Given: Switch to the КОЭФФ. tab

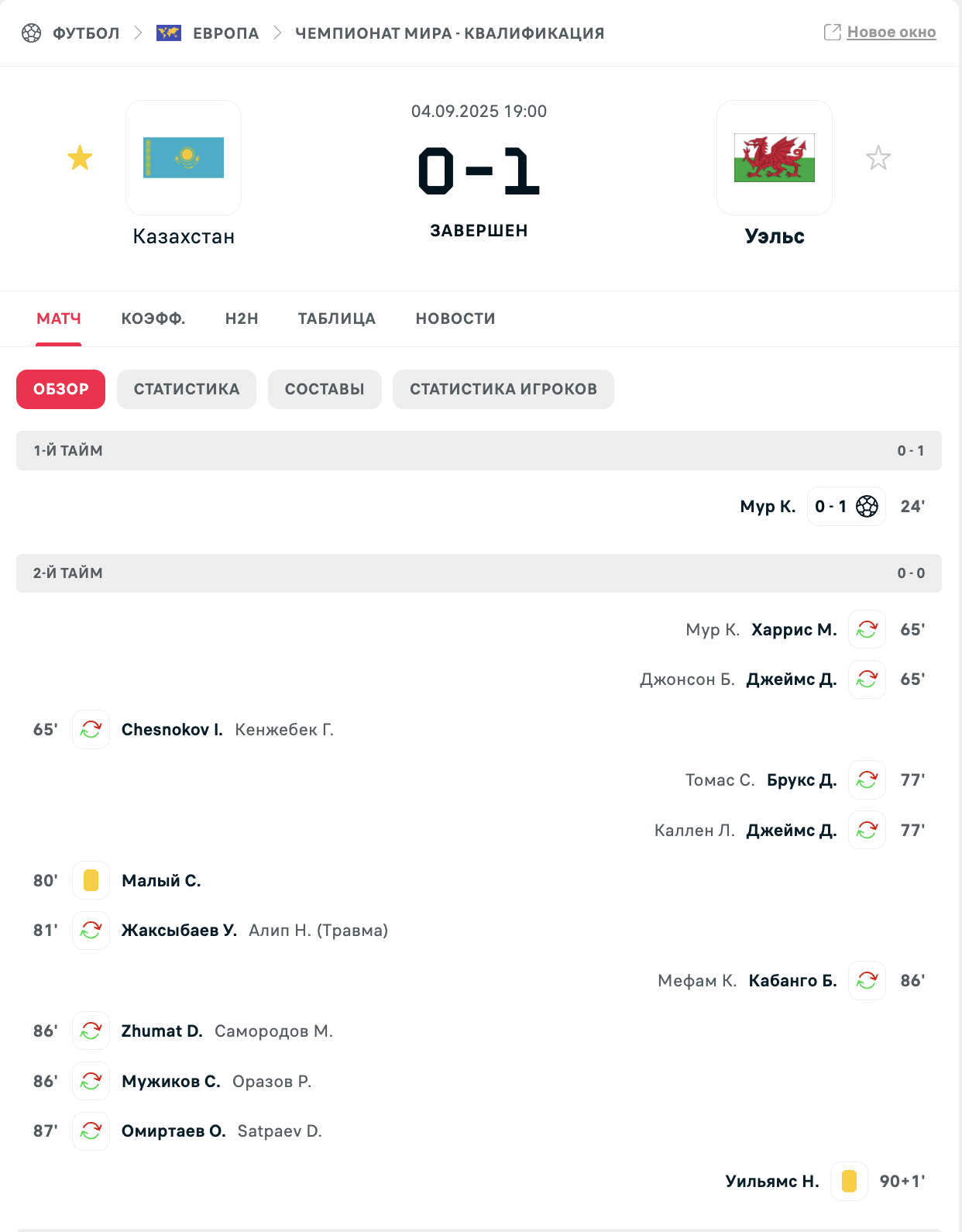Looking at the screenshot, I should pyautogui.click(x=153, y=318).
